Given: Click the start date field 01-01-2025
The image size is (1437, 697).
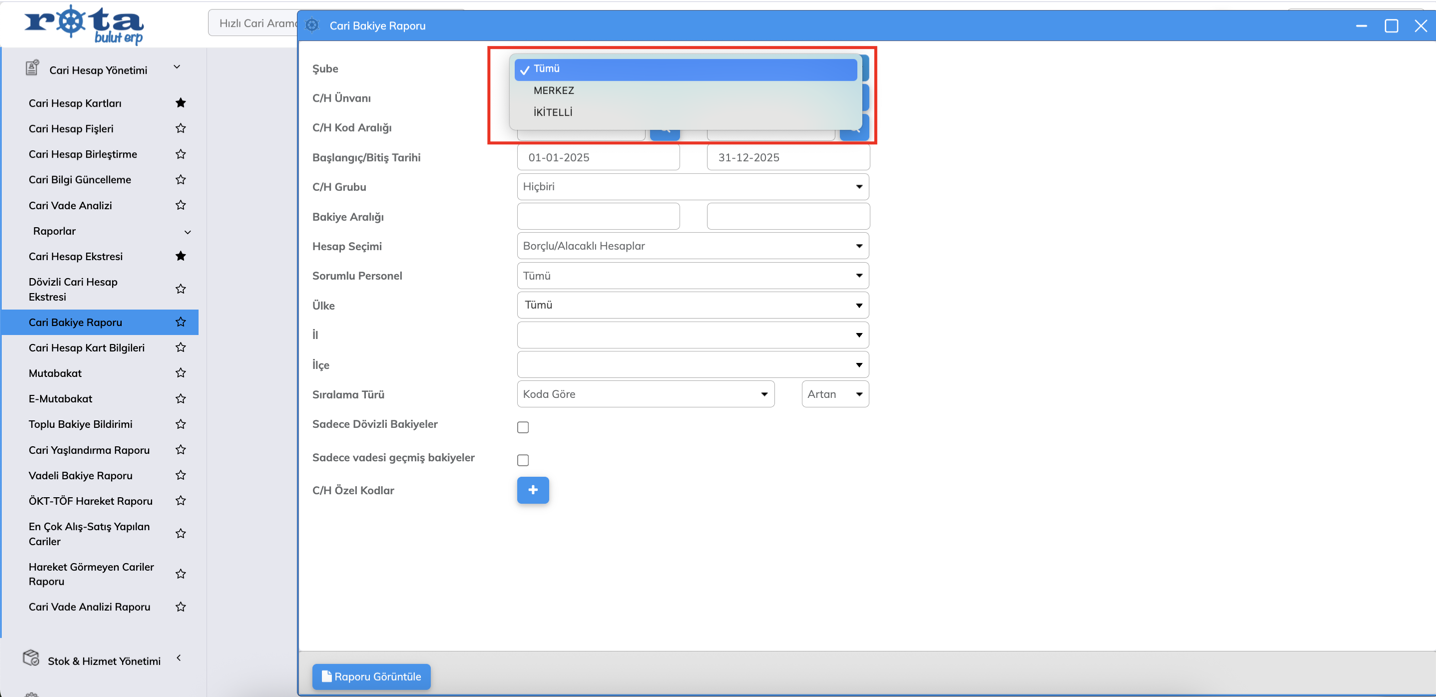Looking at the screenshot, I should pos(598,158).
